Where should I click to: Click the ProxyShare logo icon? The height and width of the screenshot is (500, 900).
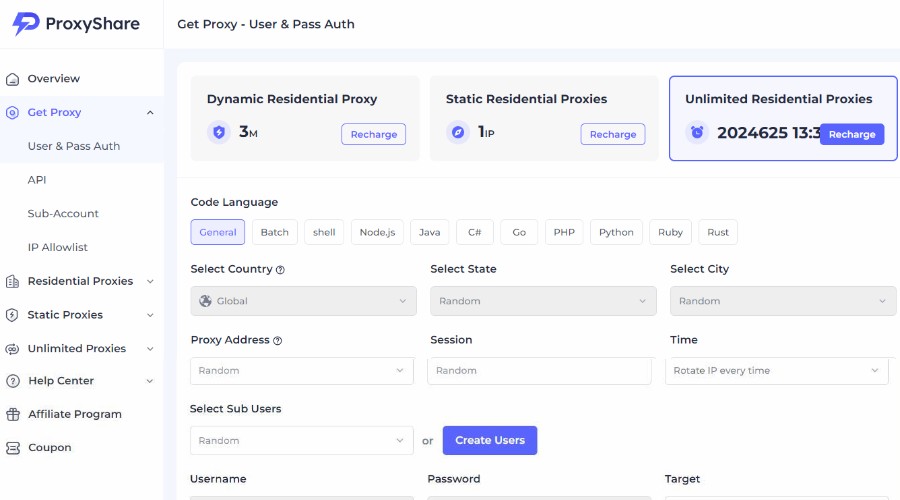(26, 24)
